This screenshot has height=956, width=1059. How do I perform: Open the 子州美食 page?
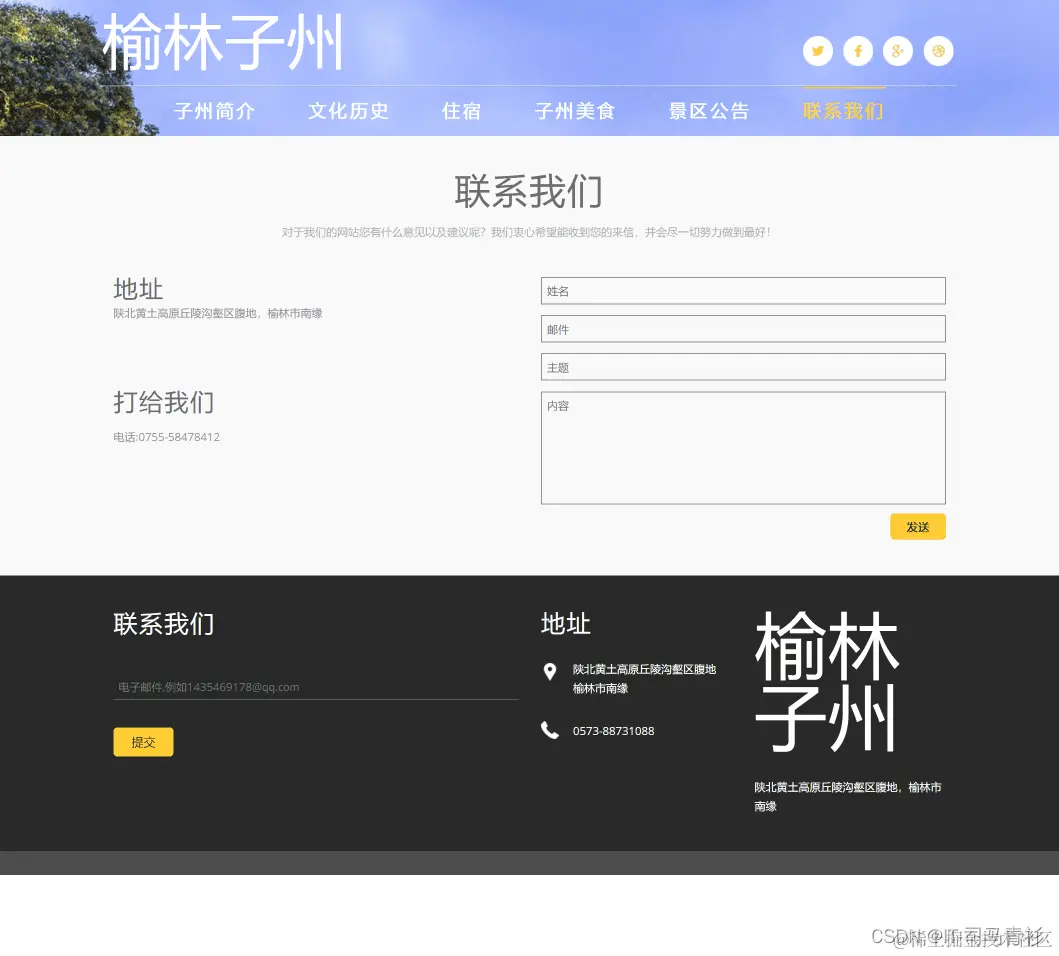coord(574,111)
